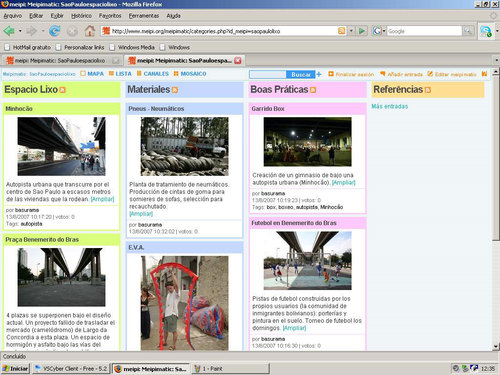Image resolution: width=500 pixels, height=375 pixels.
Task: Click the Buscar search button
Action: [301, 74]
